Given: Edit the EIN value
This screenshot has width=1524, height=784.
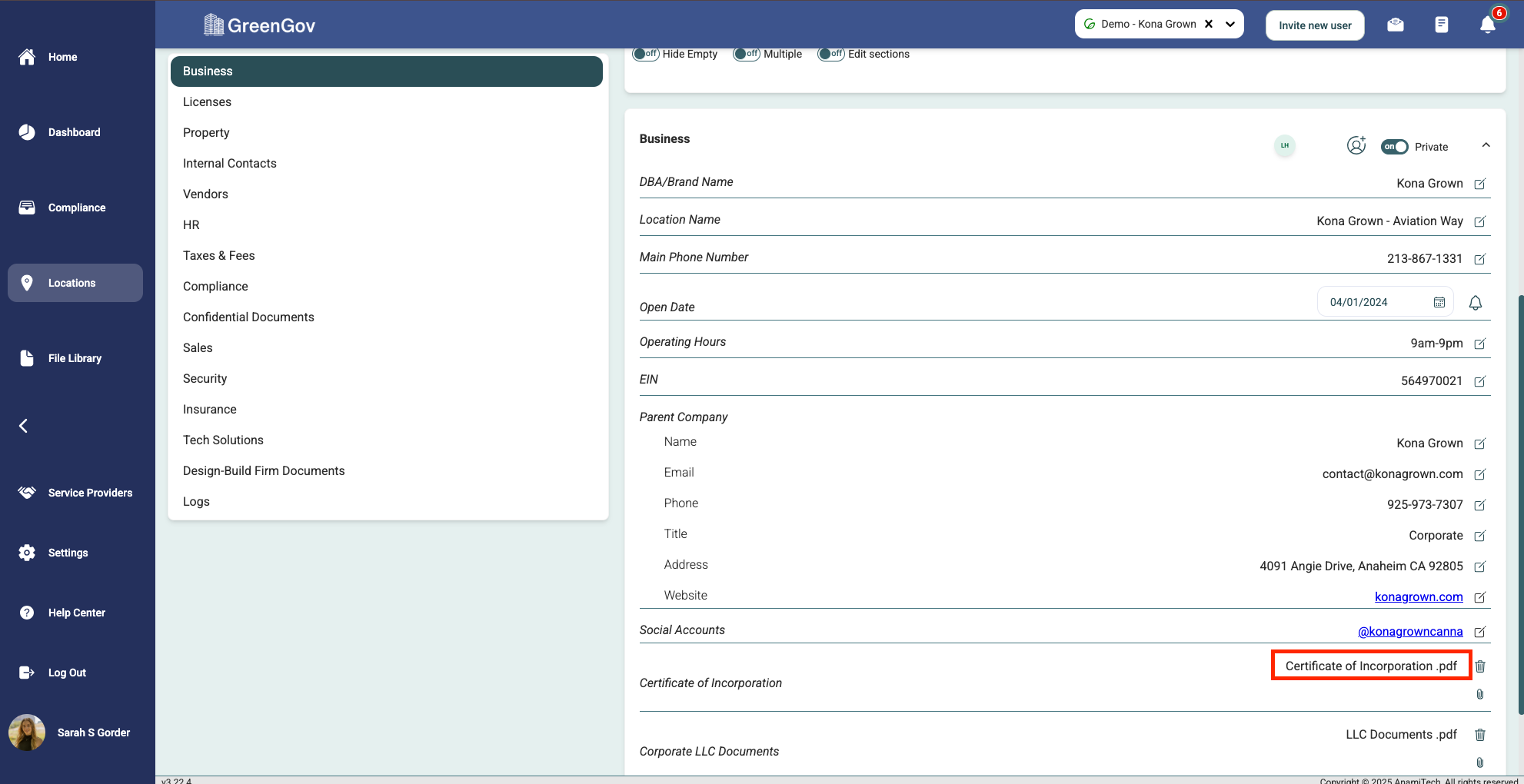Looking at the screenshot, I should 1480,381.
